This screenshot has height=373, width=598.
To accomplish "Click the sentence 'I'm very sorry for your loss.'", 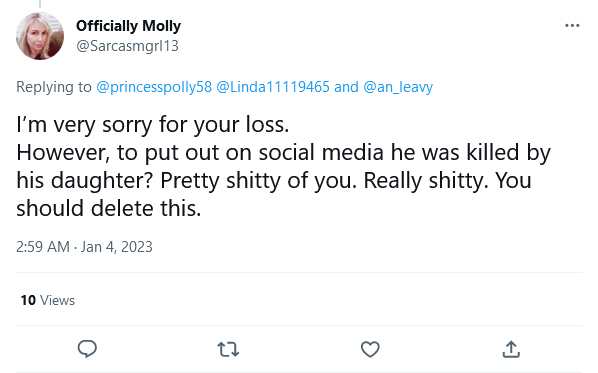I will 153,125.
